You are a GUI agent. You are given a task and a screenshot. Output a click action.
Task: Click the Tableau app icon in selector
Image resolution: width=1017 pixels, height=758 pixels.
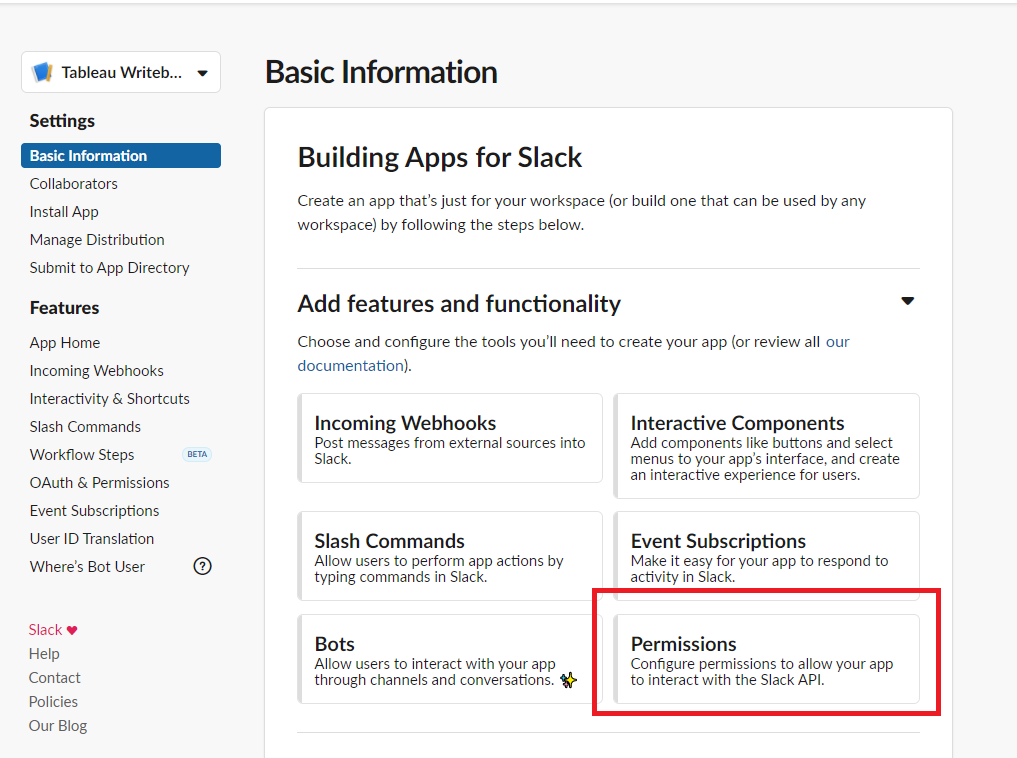(x=43, y=72)
